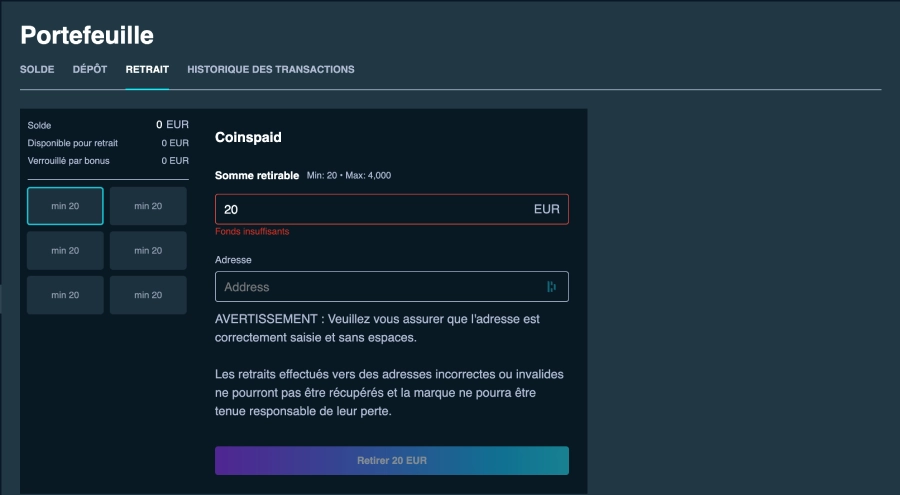
Task: Select the highlighted min 20 payment method tile
Action: point(65,206)
